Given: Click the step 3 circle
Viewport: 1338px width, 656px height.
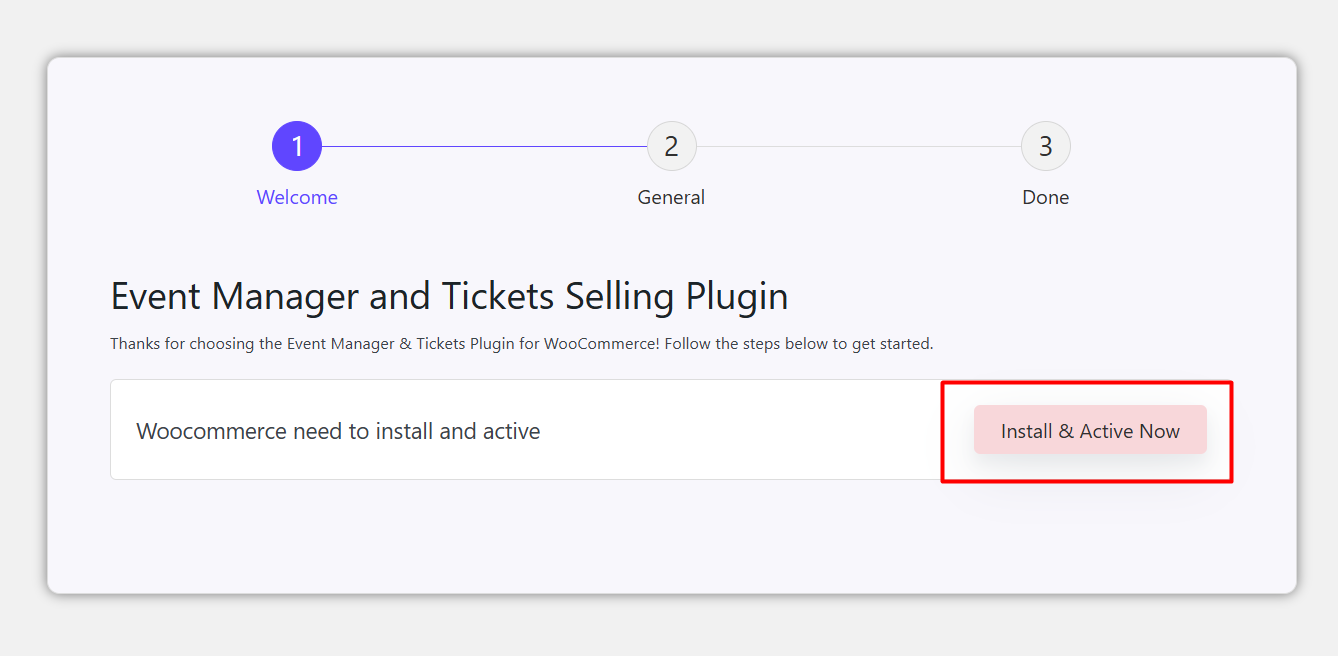Looking at the screenshot, I should pyautogui.click(x=1045, y=147).
